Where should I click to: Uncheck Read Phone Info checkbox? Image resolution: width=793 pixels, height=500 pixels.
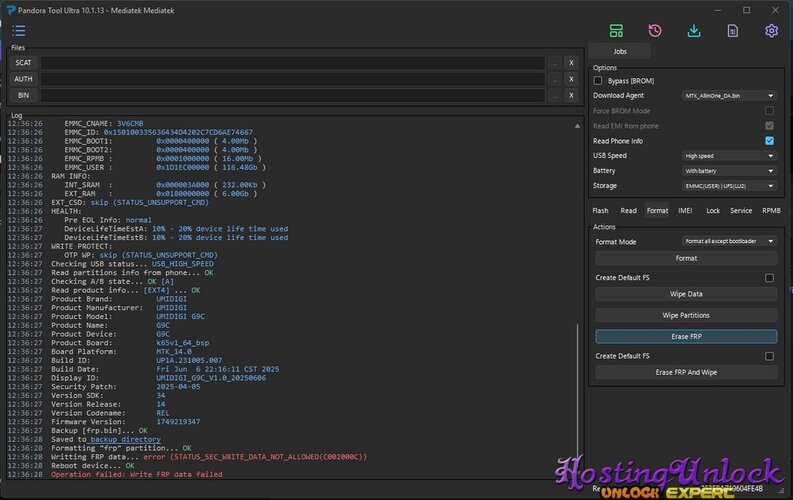769,141
